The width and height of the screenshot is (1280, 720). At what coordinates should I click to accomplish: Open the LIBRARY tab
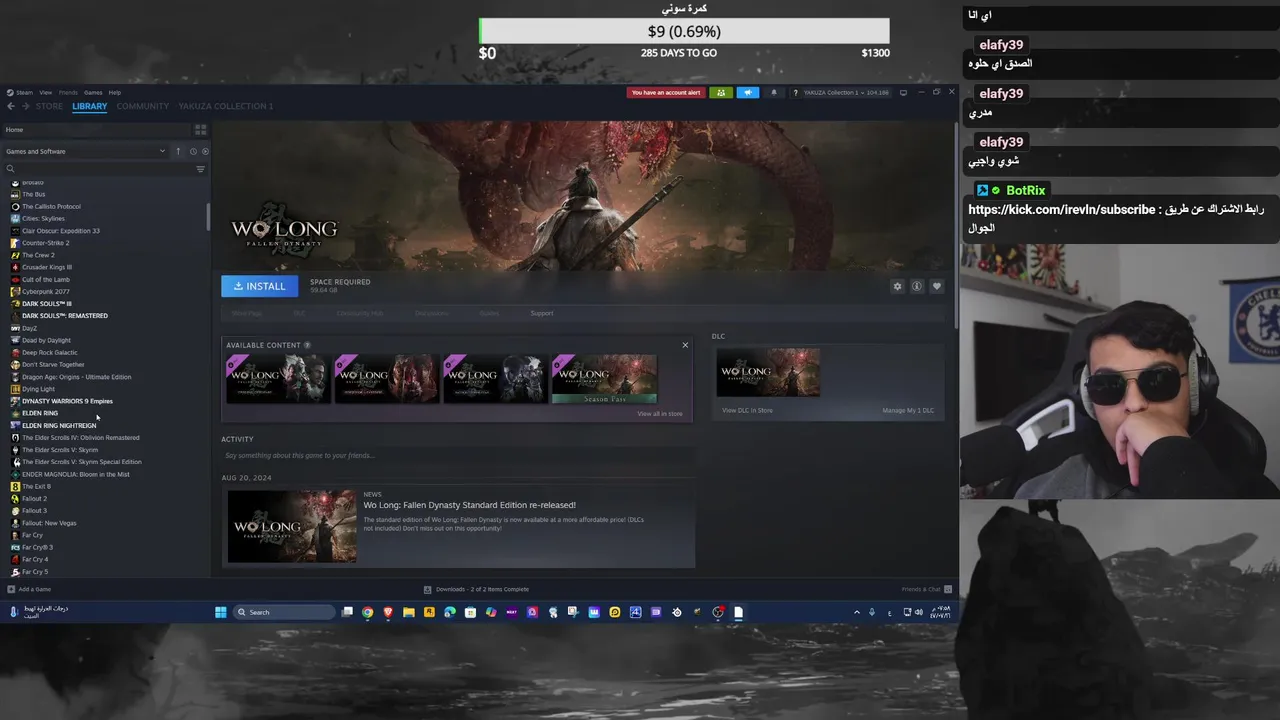(x=89, y=106)
